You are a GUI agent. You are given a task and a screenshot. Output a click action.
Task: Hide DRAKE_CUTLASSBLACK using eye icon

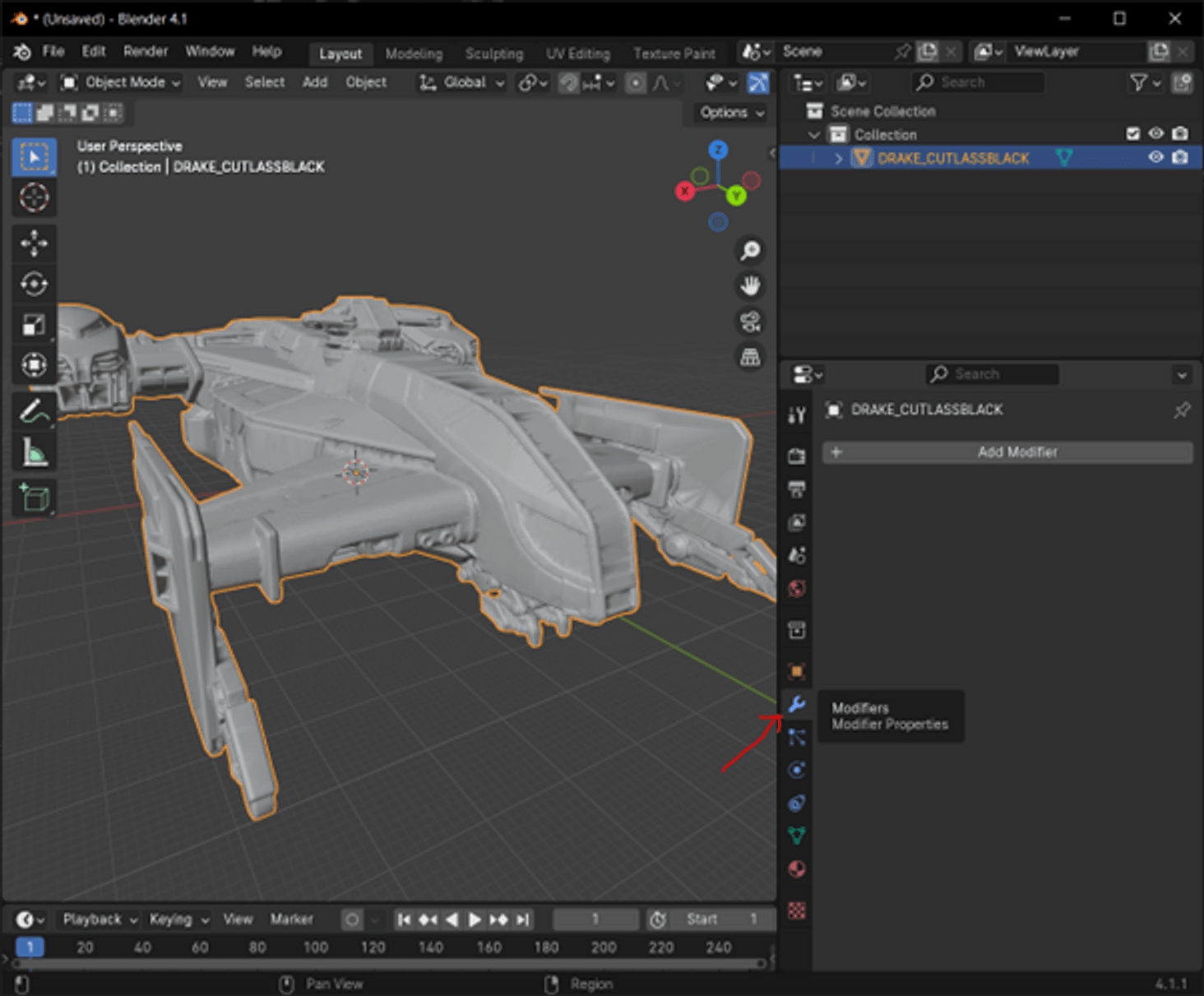[1155, 157]
